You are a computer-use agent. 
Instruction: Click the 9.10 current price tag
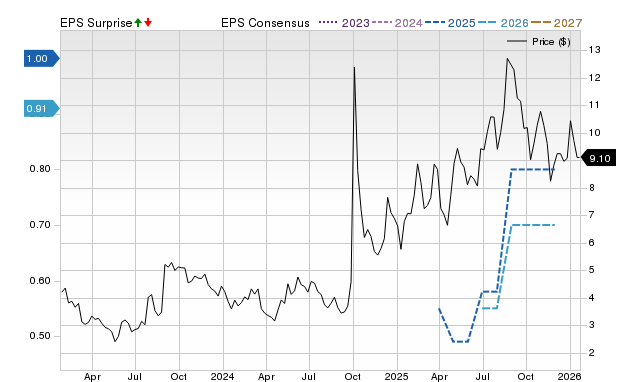tap(598, 158)
